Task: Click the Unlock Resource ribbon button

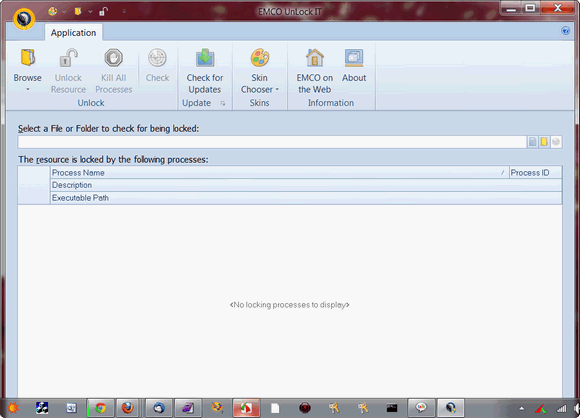Action: pos(68,71)
